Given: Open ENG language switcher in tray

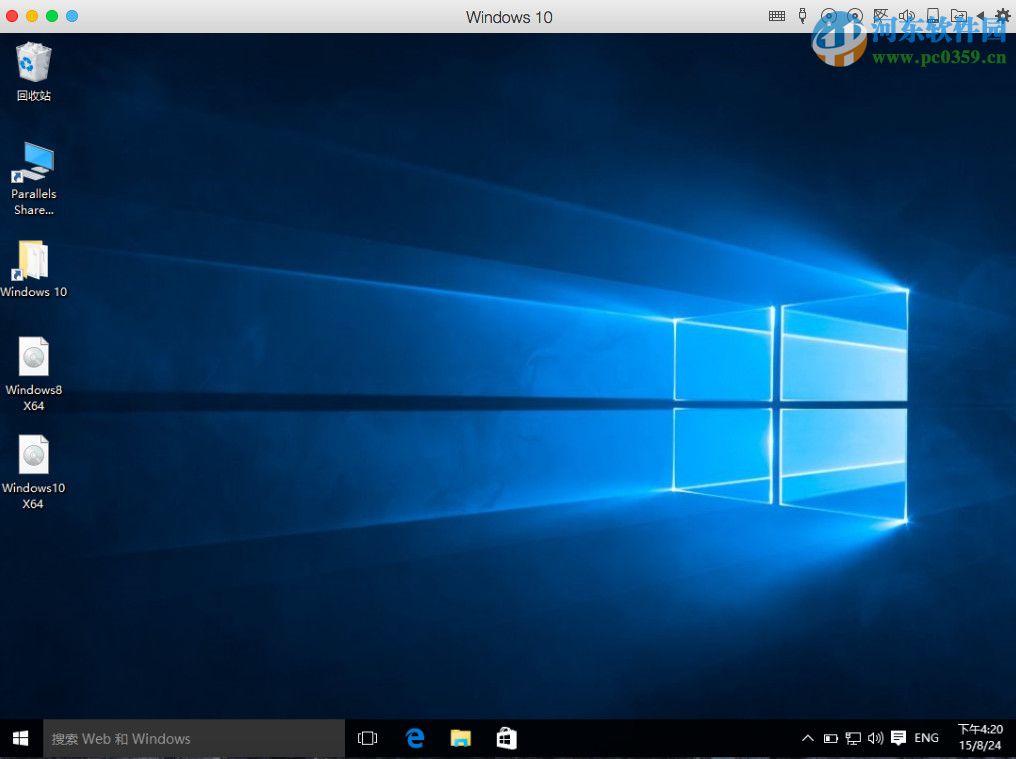Looking at the screenshot, I should [x=926, y=738].
